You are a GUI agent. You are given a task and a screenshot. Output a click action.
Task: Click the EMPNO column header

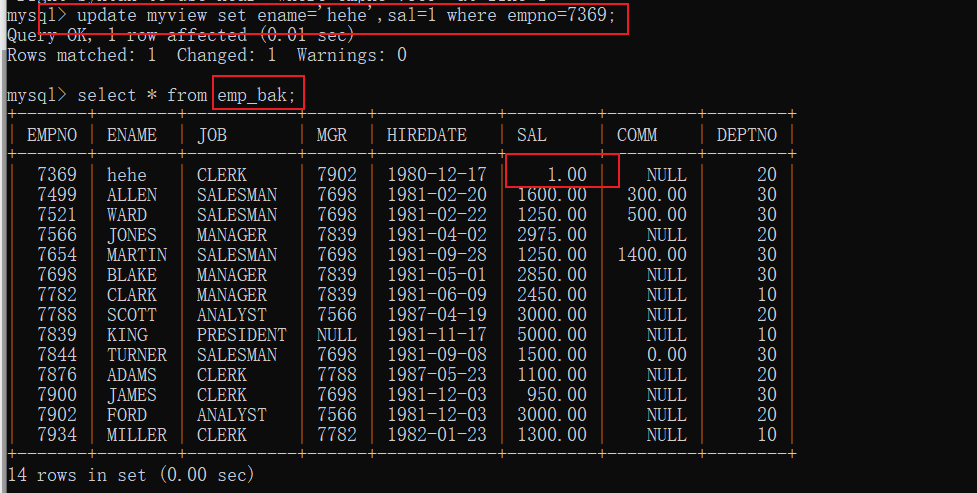52,135
